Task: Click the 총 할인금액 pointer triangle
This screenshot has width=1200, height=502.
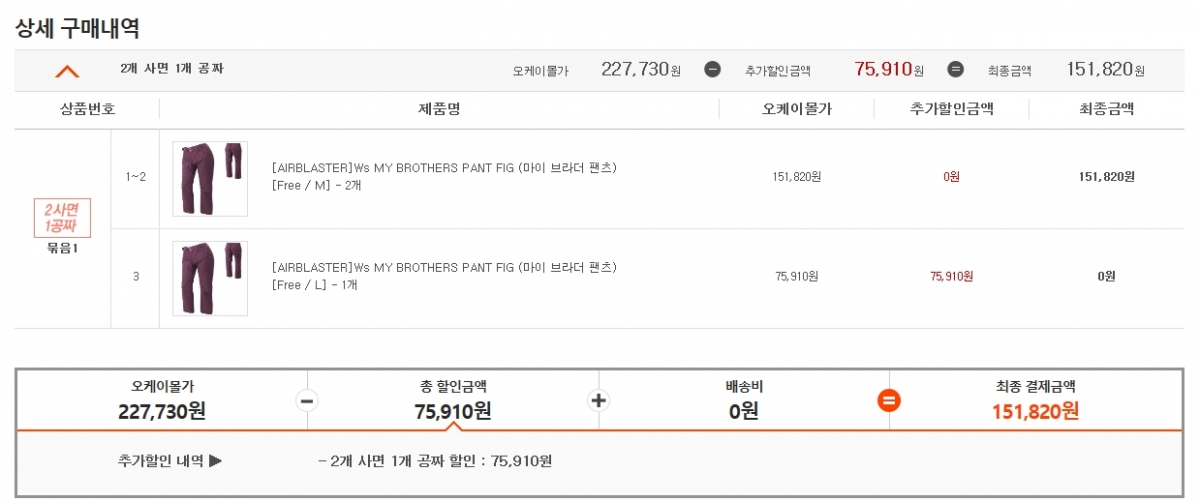Action: click(453, 426)
